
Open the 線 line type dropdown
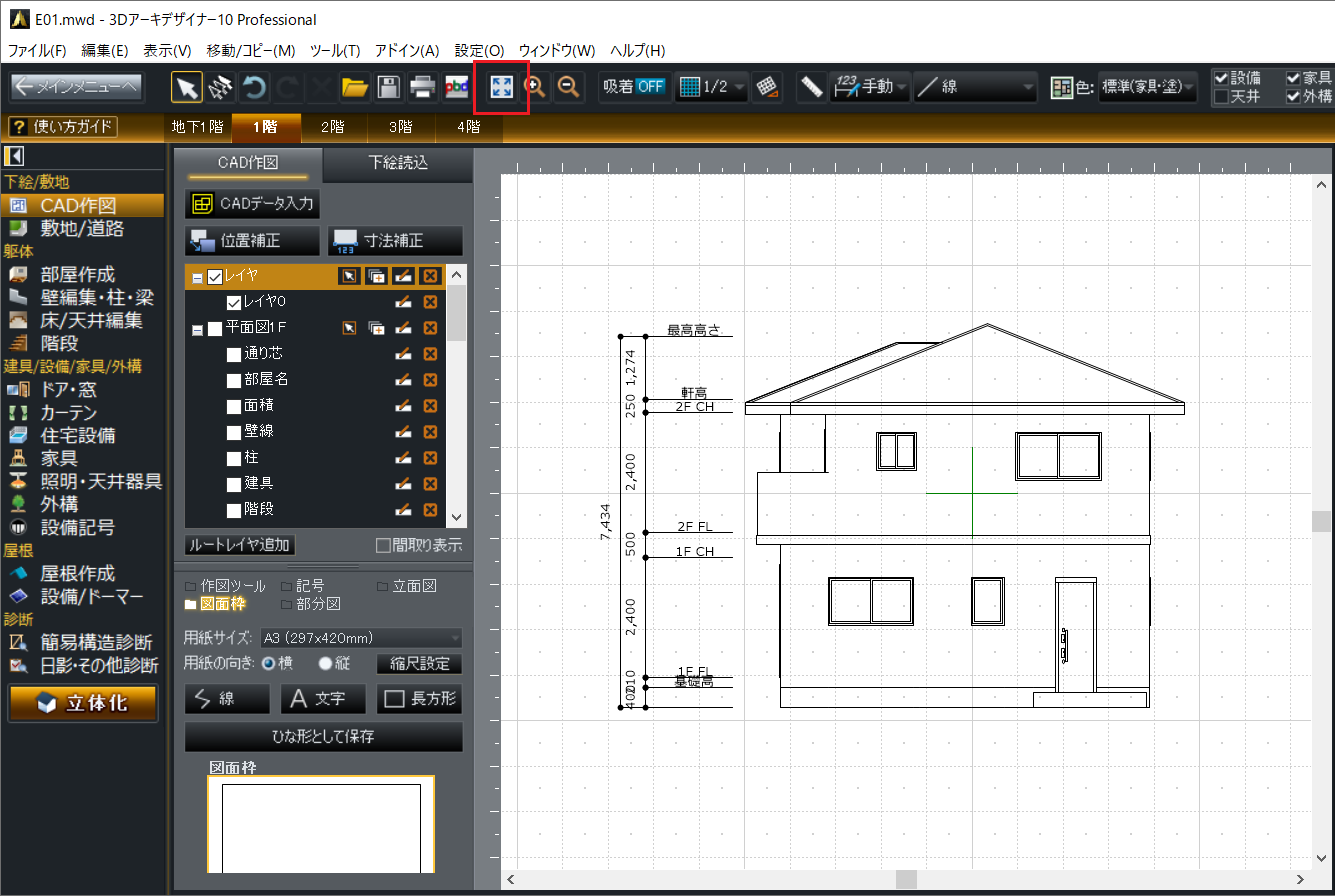pyautogui.click(x=975, y=87)
